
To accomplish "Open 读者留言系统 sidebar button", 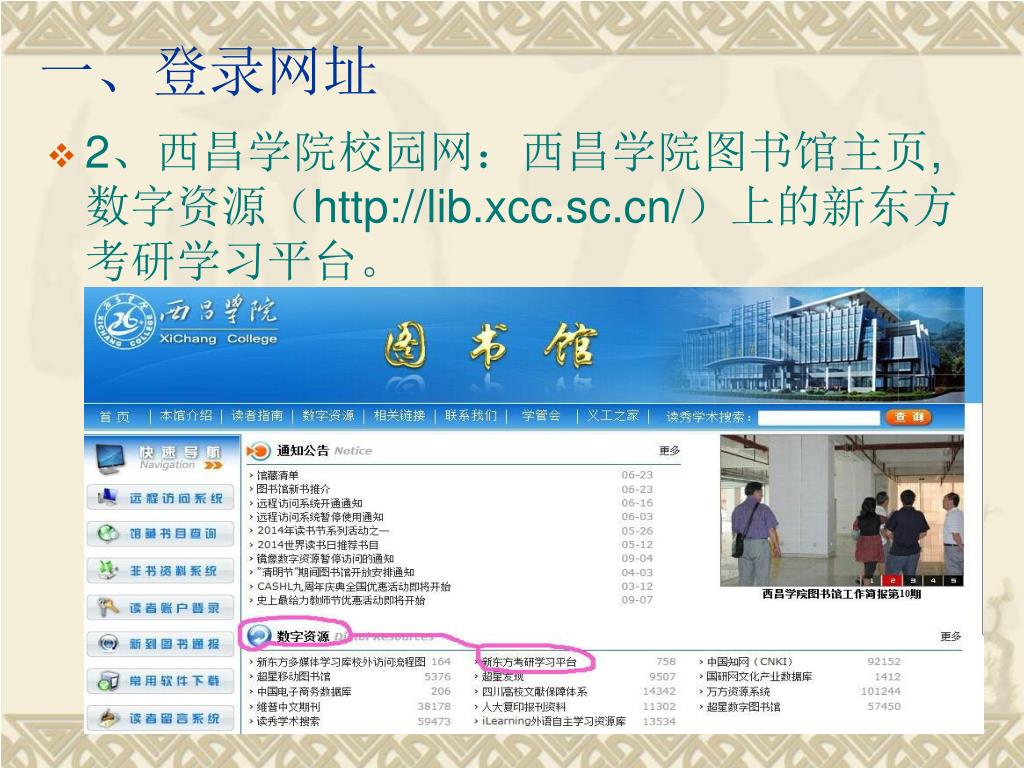I will click(x=161, y=718).
